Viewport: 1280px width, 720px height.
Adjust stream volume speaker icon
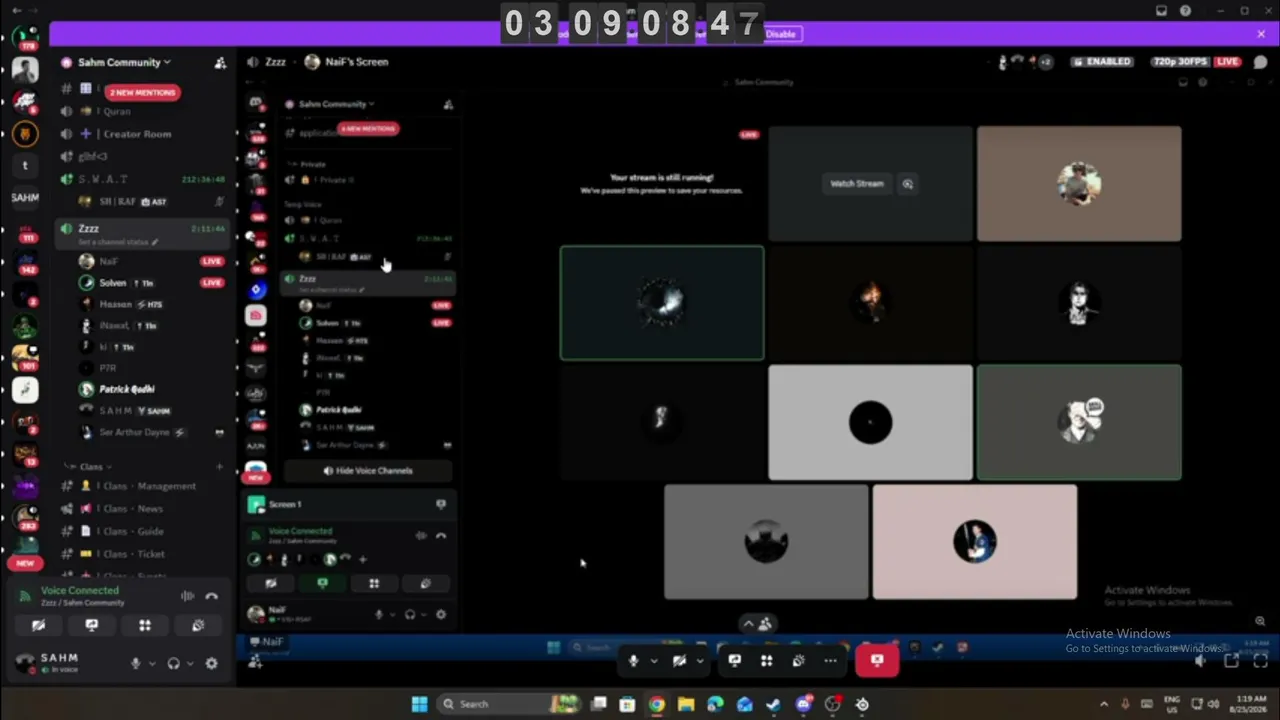tap(1201, 660)
